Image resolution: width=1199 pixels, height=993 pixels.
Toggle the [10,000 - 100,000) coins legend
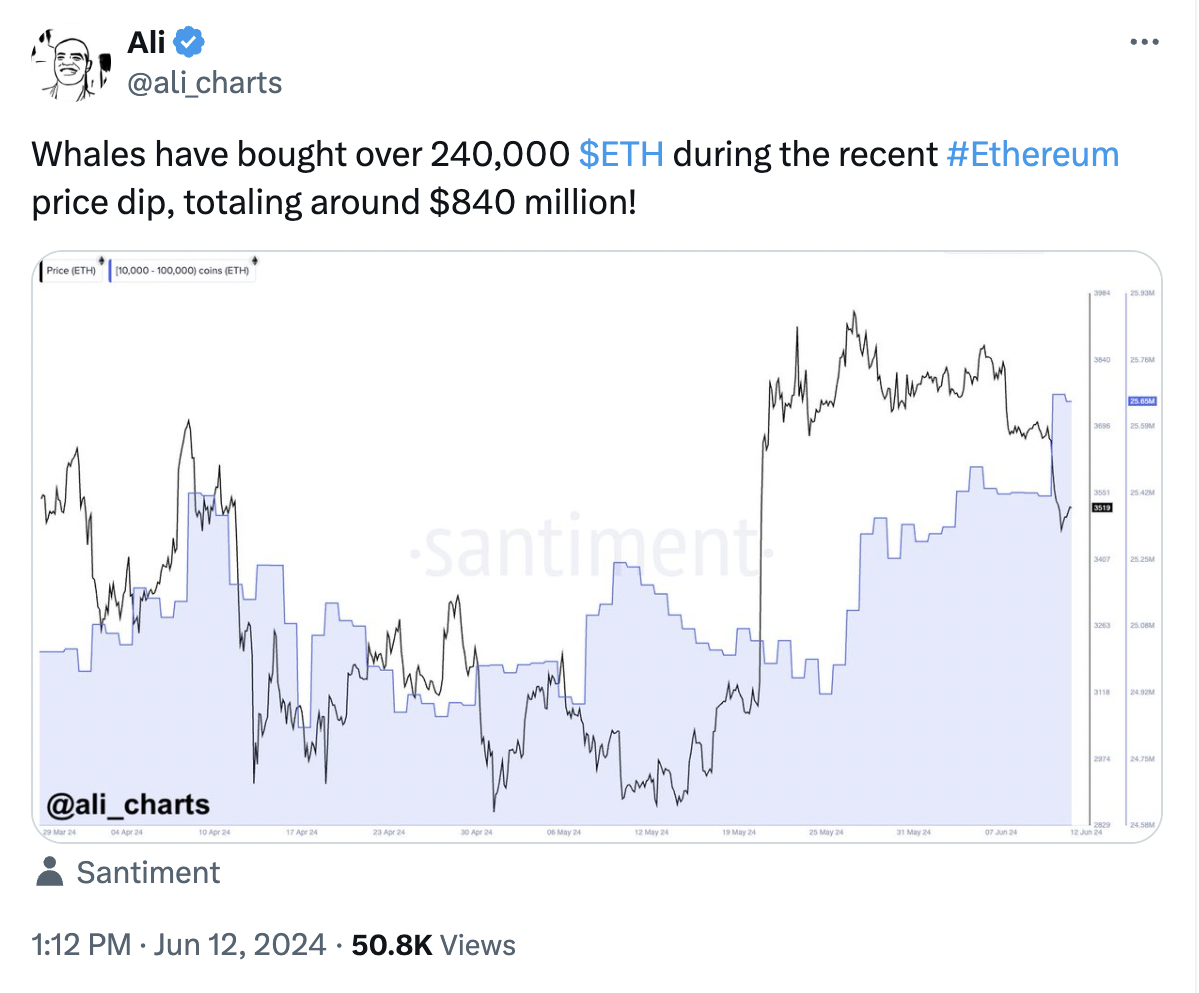coord(182,271)
